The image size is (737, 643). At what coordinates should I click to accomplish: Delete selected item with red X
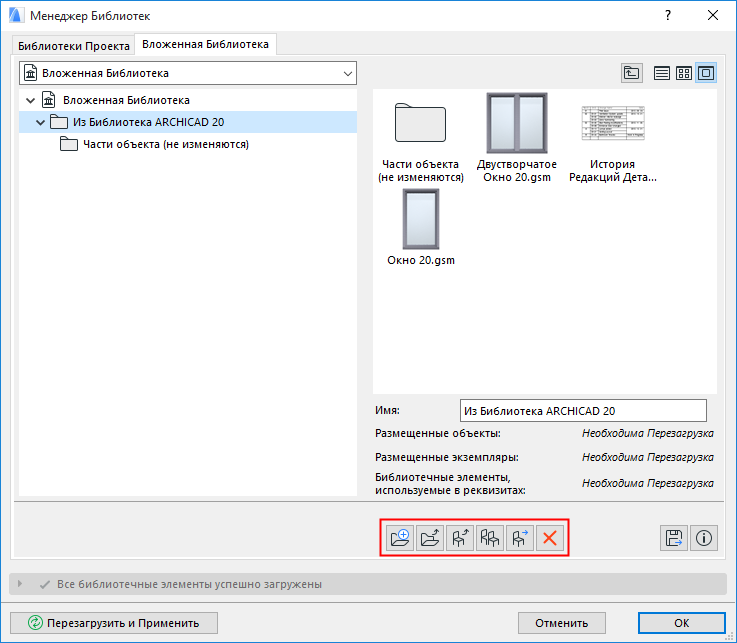pyautogui.click(x=549, y=538)
